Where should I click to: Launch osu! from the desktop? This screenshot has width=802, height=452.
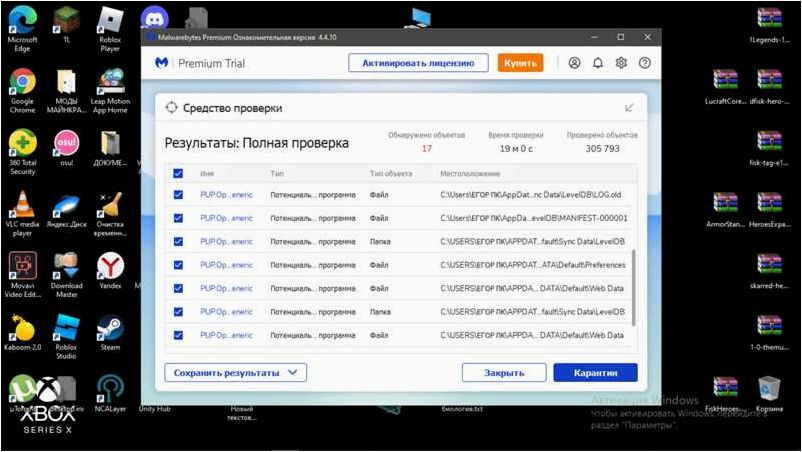coord(66,148)
